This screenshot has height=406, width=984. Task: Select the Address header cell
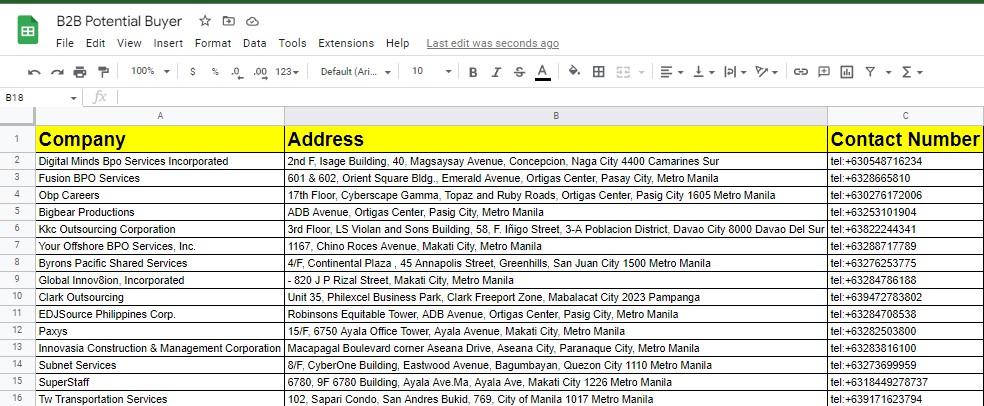[556, 139]
